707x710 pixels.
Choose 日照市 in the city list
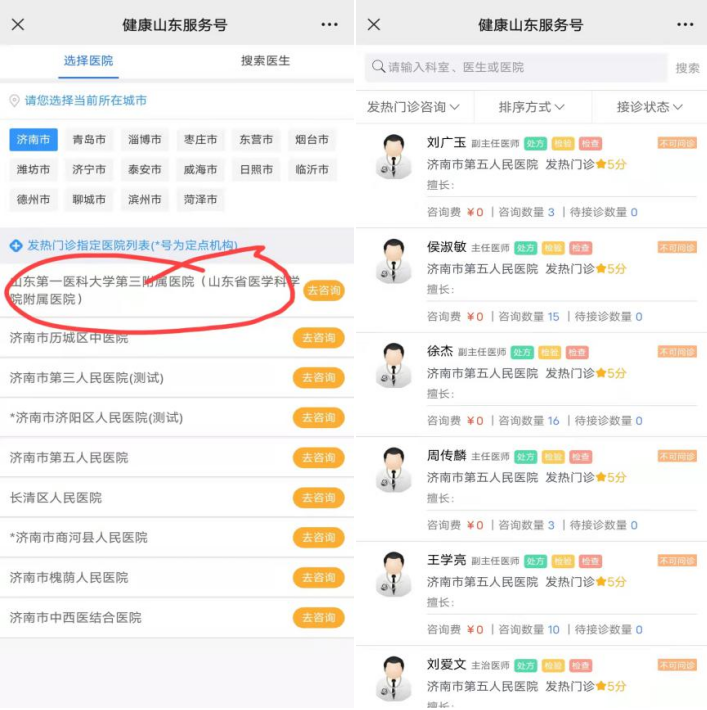(x=256, y=170)
